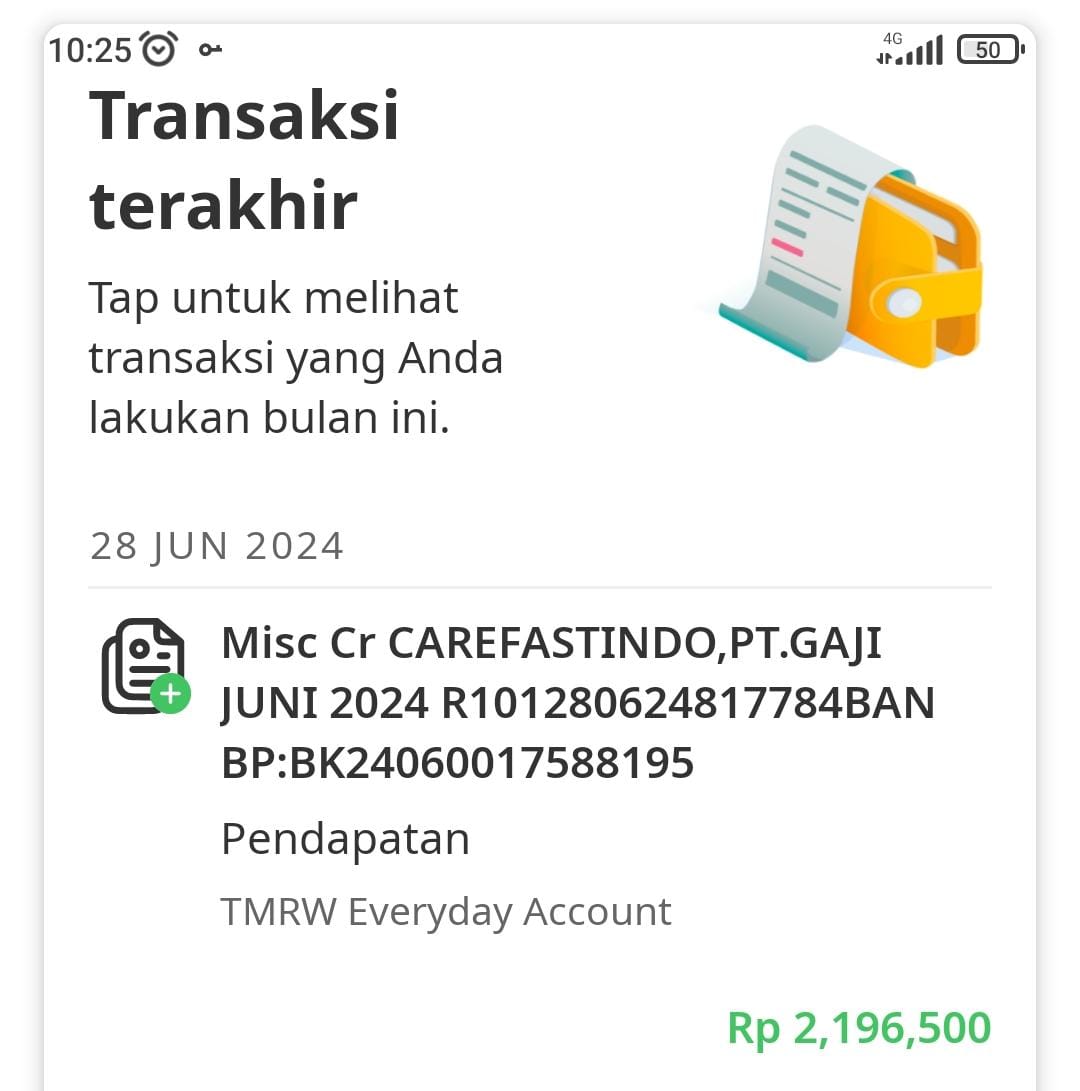1080x1091 pixels.
Task: Tap the 10:25 clock in status bar
Action: pos(90,50)
